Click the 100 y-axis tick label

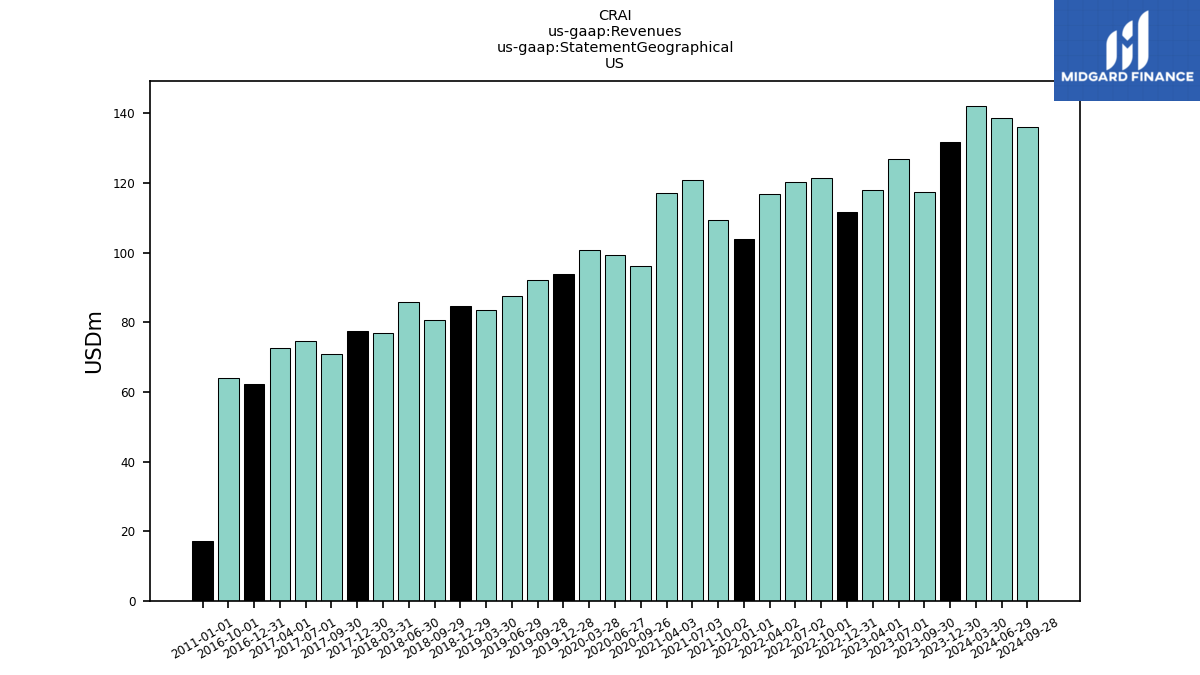tap(125, 253)
